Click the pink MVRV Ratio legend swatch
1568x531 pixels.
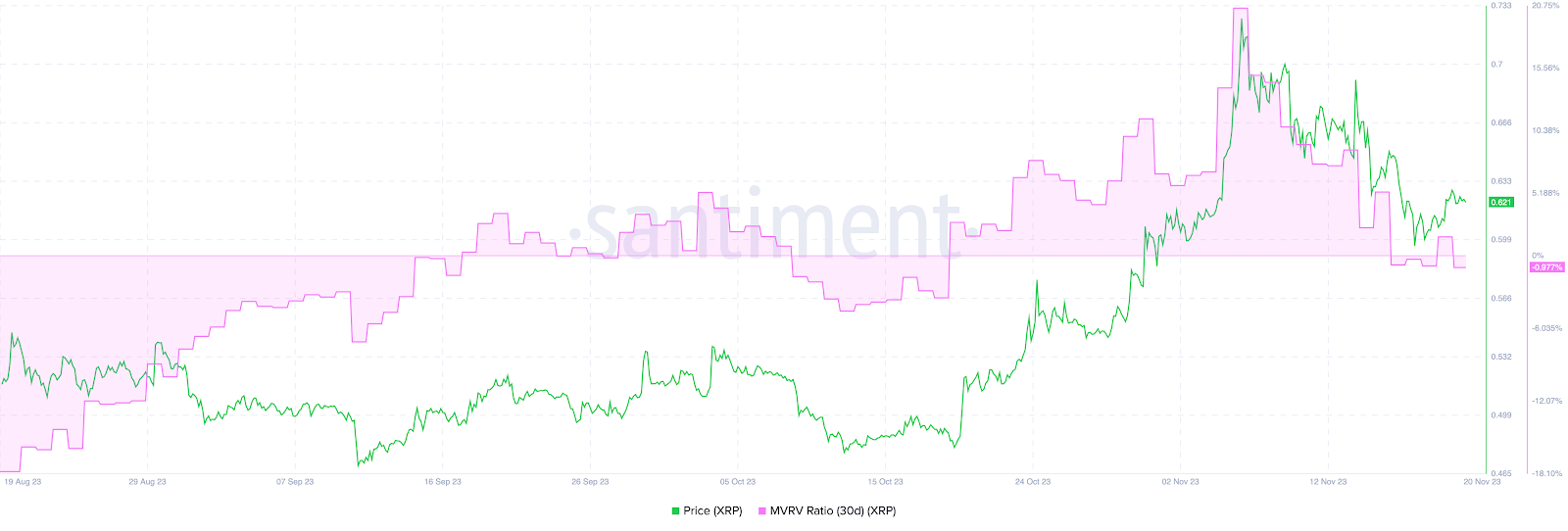[761, 510]
